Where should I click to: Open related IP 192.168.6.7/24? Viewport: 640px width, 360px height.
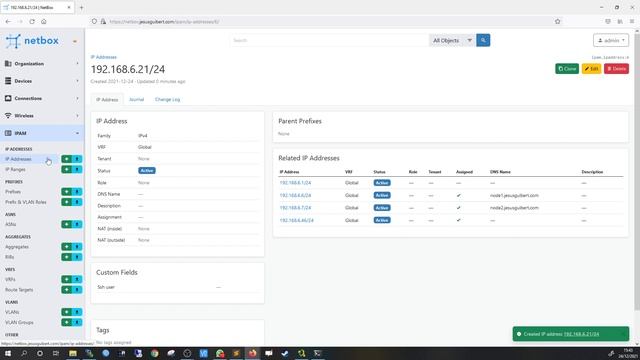tap(295, 208)
